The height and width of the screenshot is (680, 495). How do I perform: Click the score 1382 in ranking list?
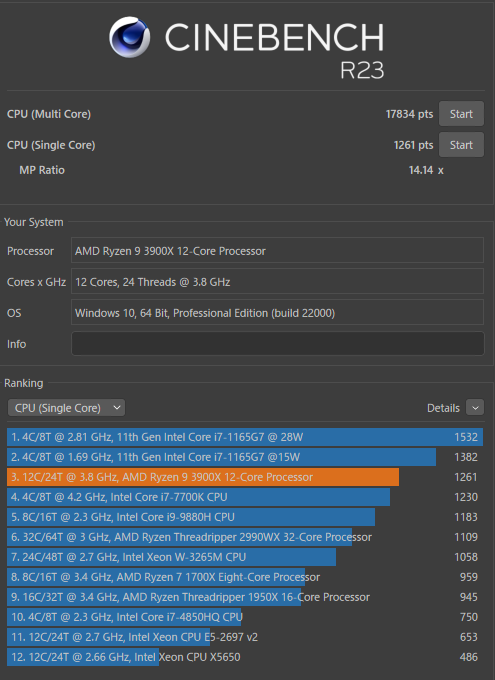tap(466, 457)
